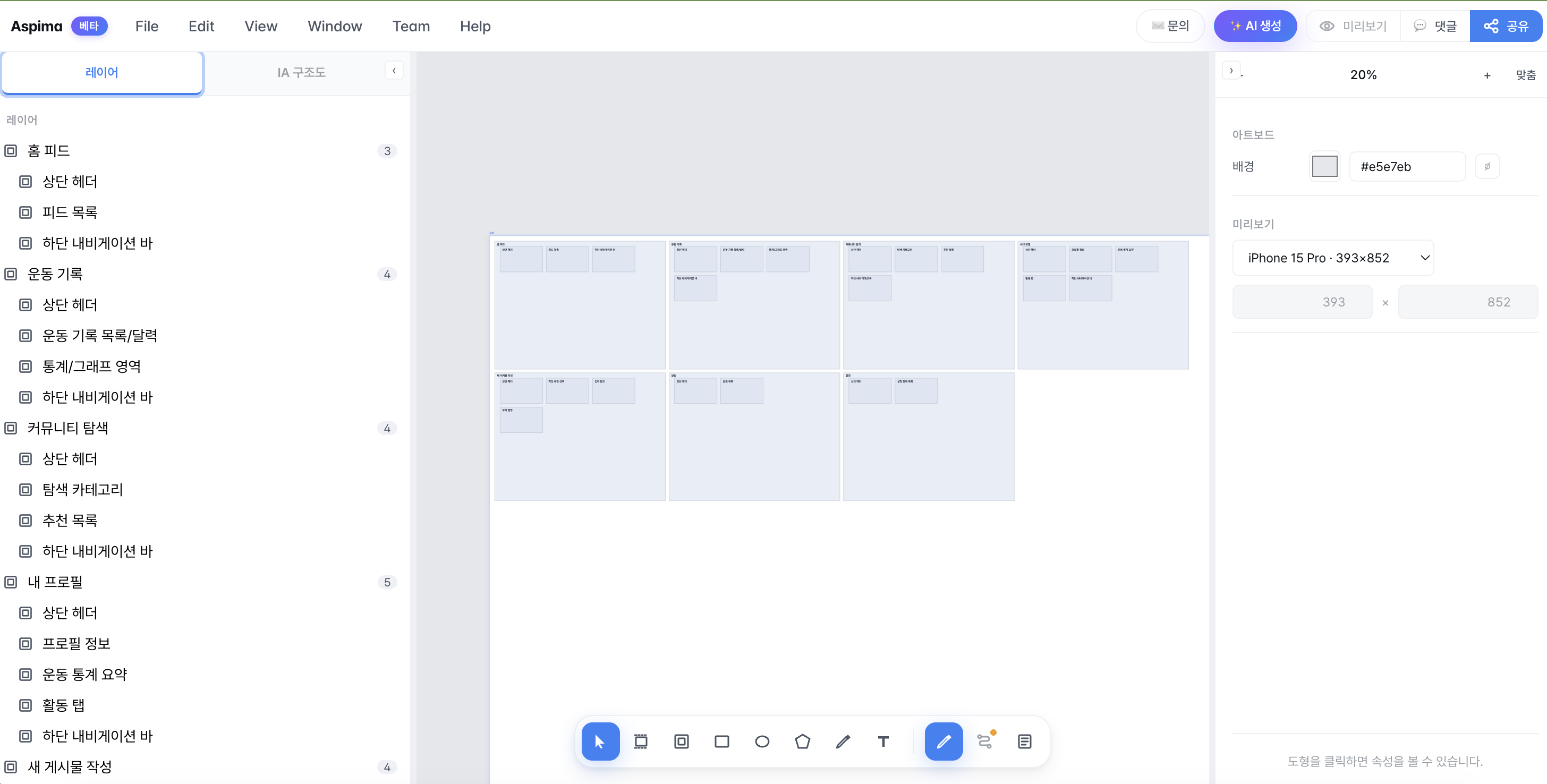Select the pencil drawing tool

tap(843, 742)
